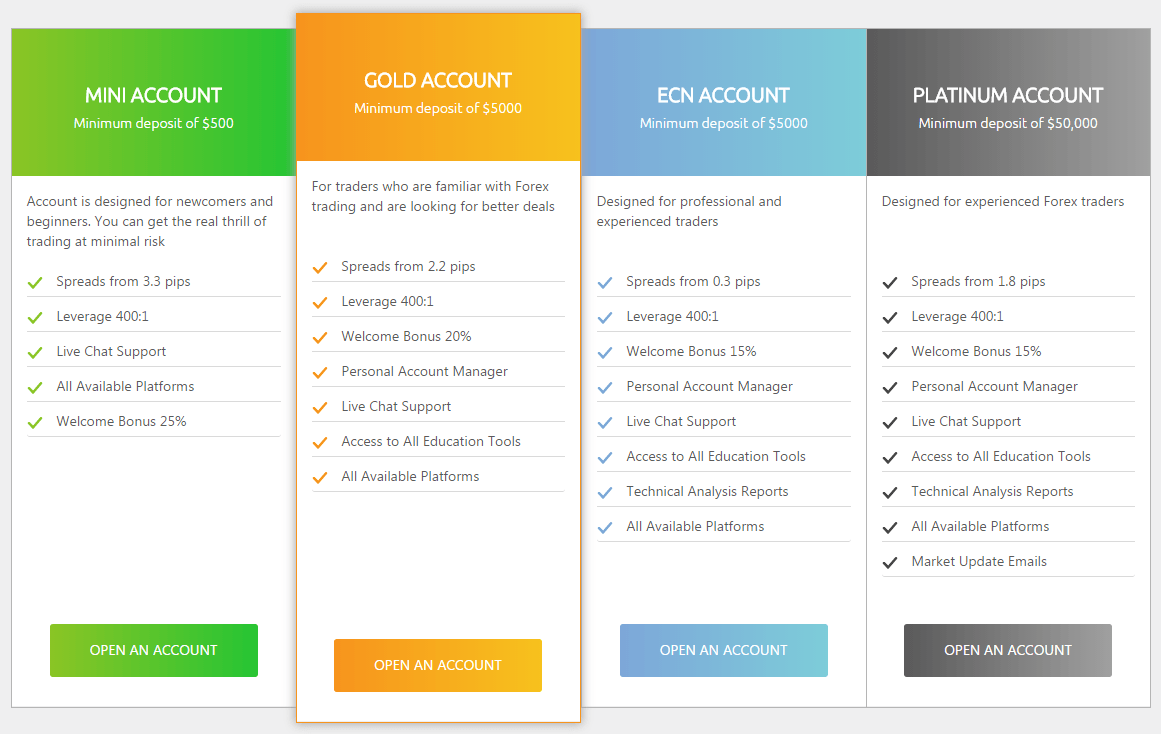
Task: Select the checkmark next to Live Chat Support in Mini
Action: pyautogui.click(x=34, y=351)
